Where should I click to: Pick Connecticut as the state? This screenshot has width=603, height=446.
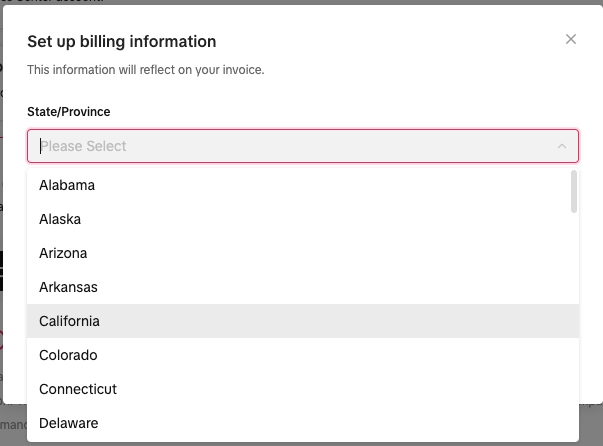pyautogui.click(x=78, y=389)
